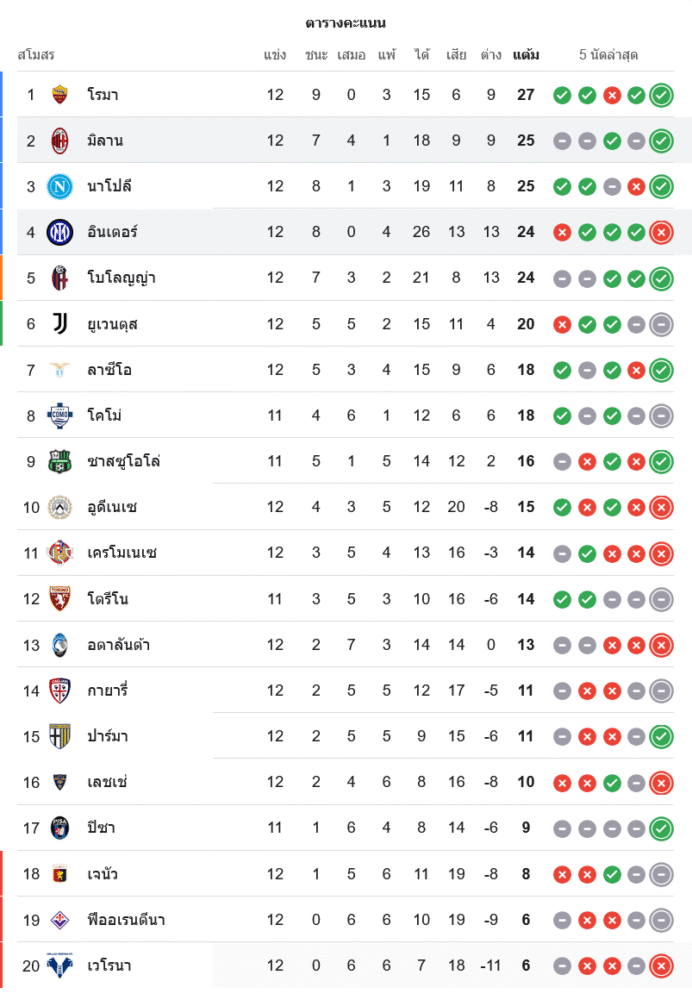Click the สโมสร club column header

pyautogui.click(x=36, y=55)
